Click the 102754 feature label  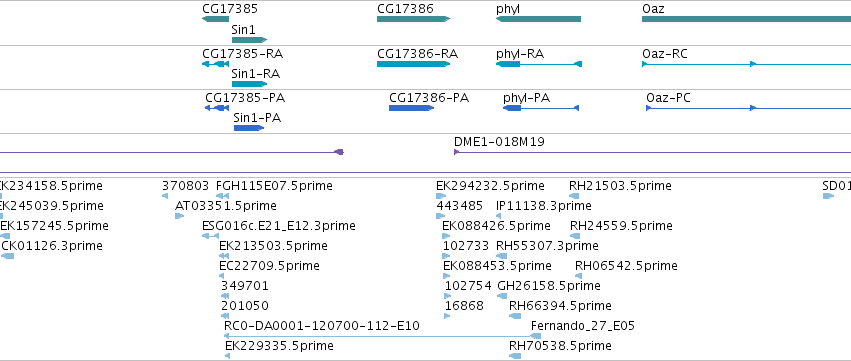click(x=468, y=286)
